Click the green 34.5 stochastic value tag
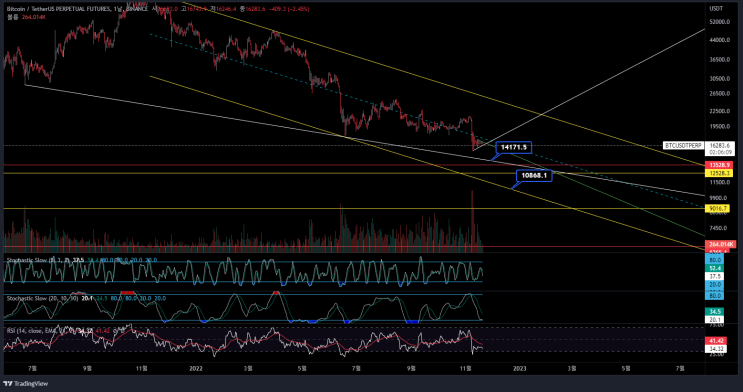The width and height of the screenshot is (743, 392). (x=715, y=311)
